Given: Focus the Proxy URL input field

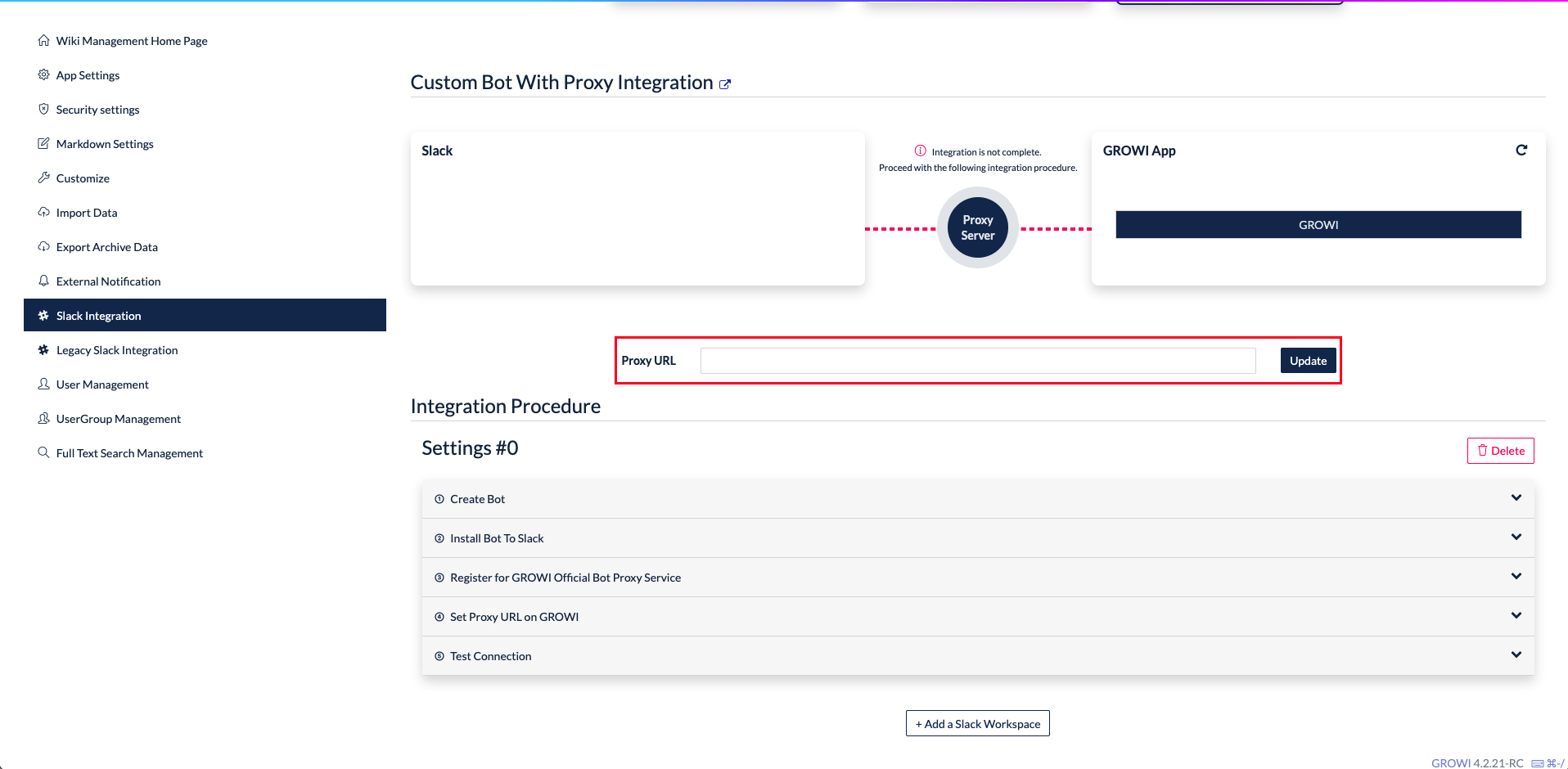Looking at the screenshot, I should (978, 361).
